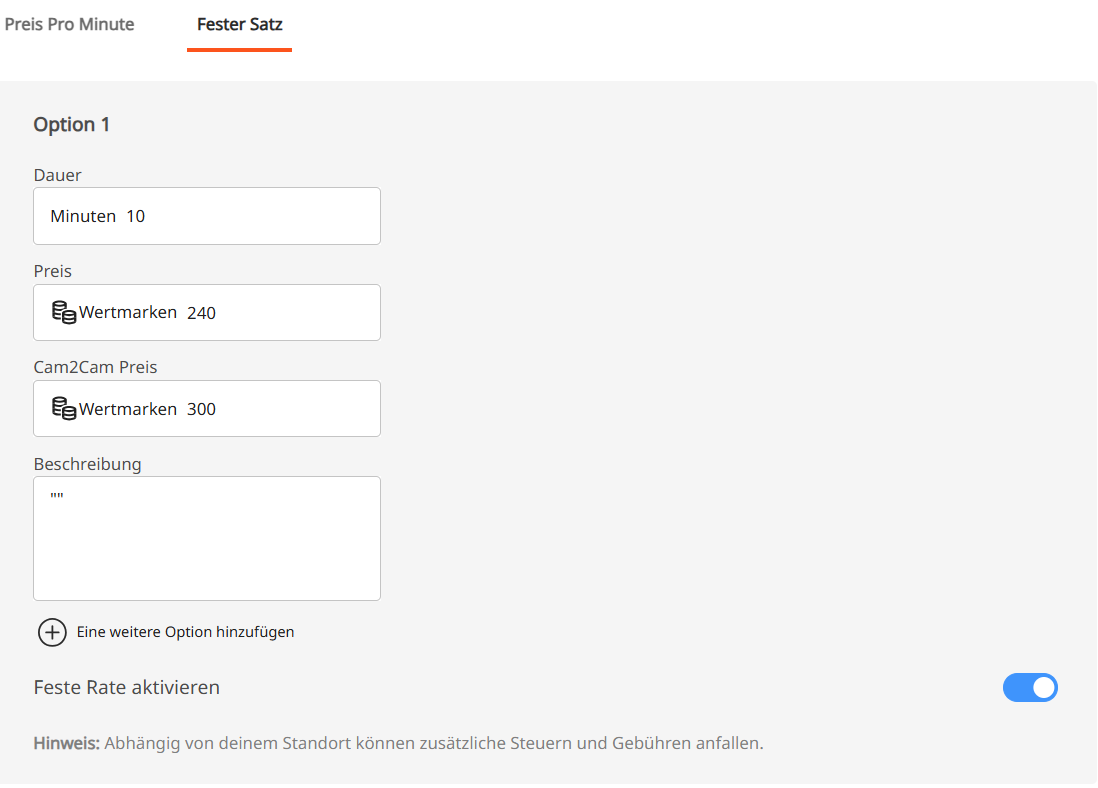Click the Hinweis tax notice text
1098x788 pixels.
[398, 743]
